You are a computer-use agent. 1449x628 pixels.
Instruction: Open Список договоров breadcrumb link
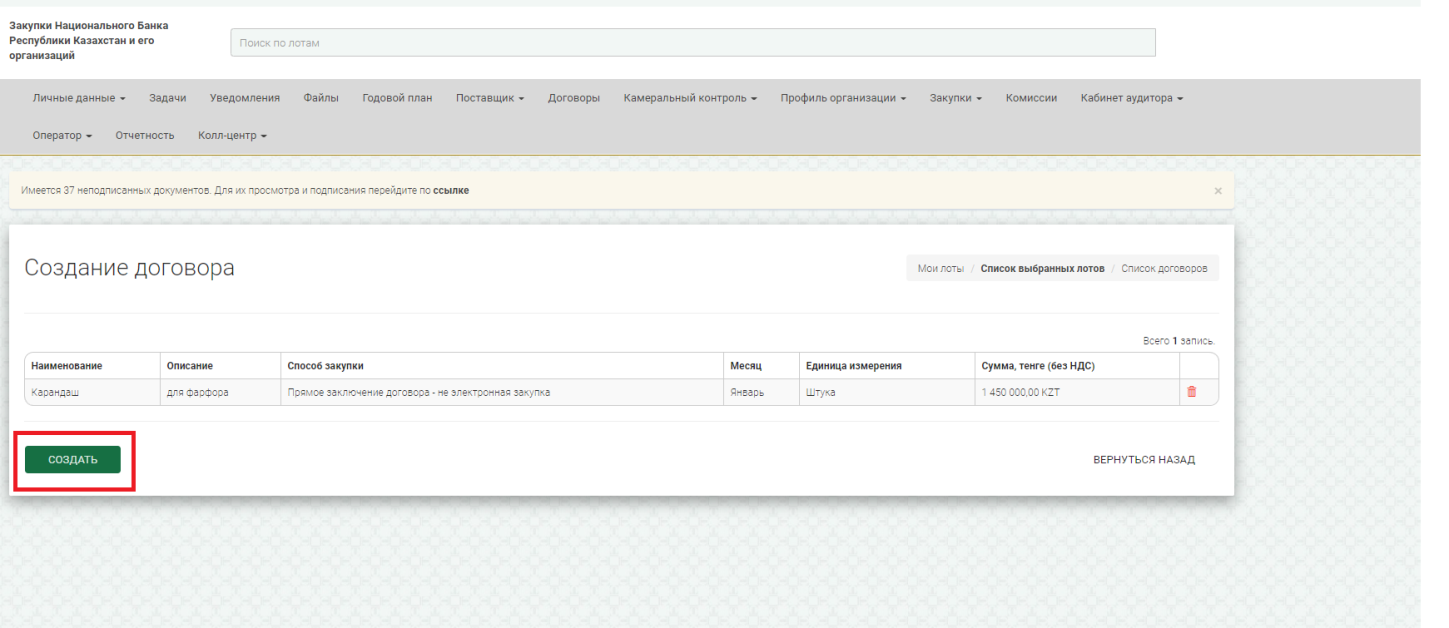[x=1164, y=268]
